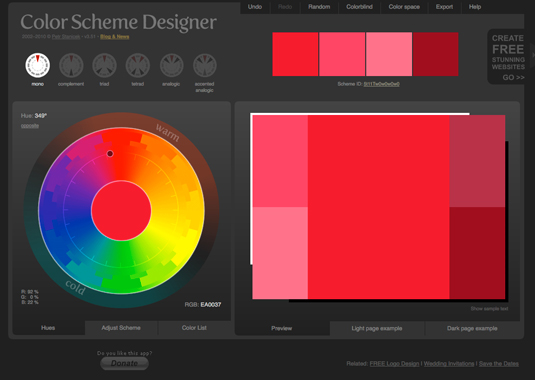Choose the triad scheme icon
Screen dimensions: 535x380
click(x=104, y=65)
